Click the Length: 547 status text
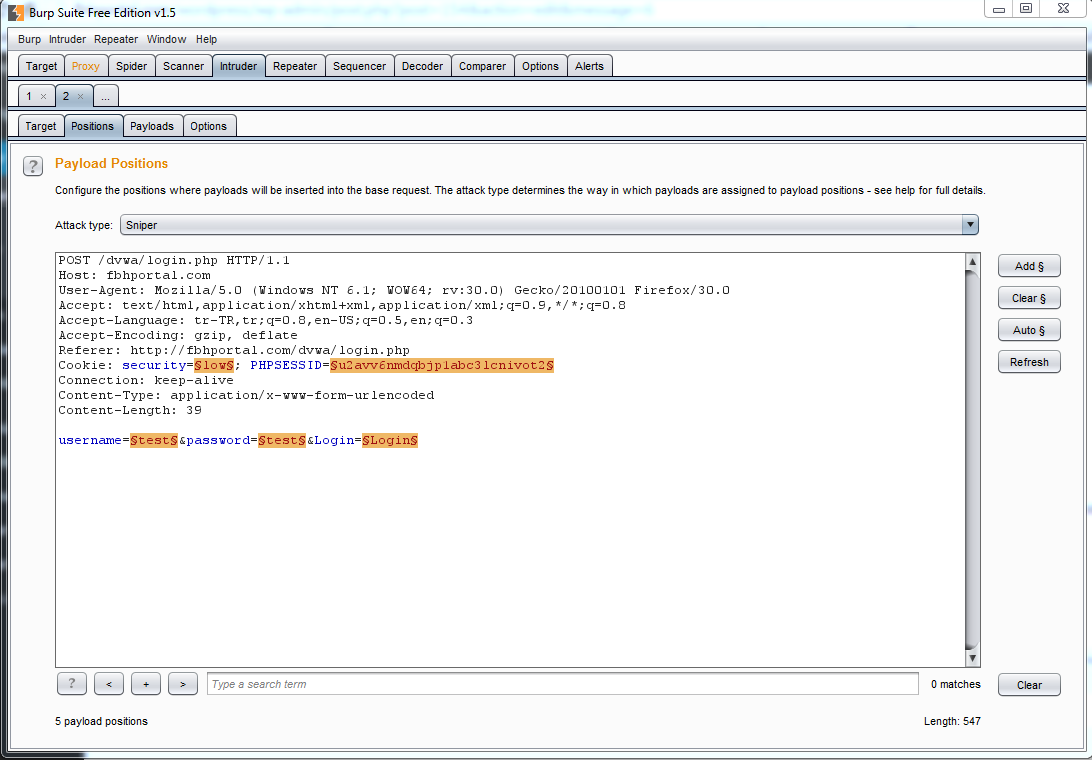Image resolution: width=1092 pixels, height=760 pixels. tap(952, 722)
